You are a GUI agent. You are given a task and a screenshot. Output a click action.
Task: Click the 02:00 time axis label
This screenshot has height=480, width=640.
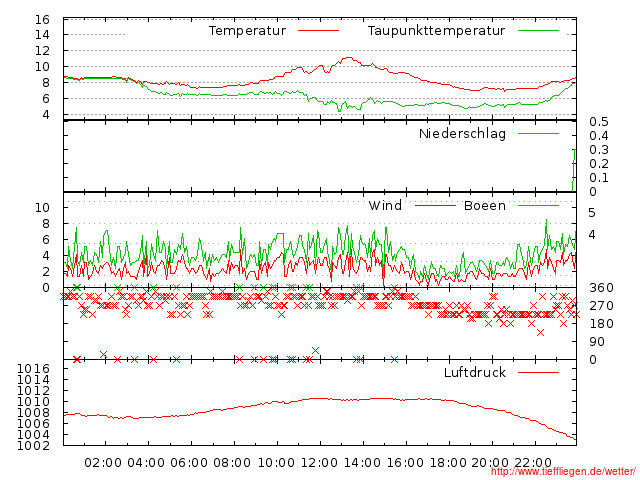click(103, 463)
